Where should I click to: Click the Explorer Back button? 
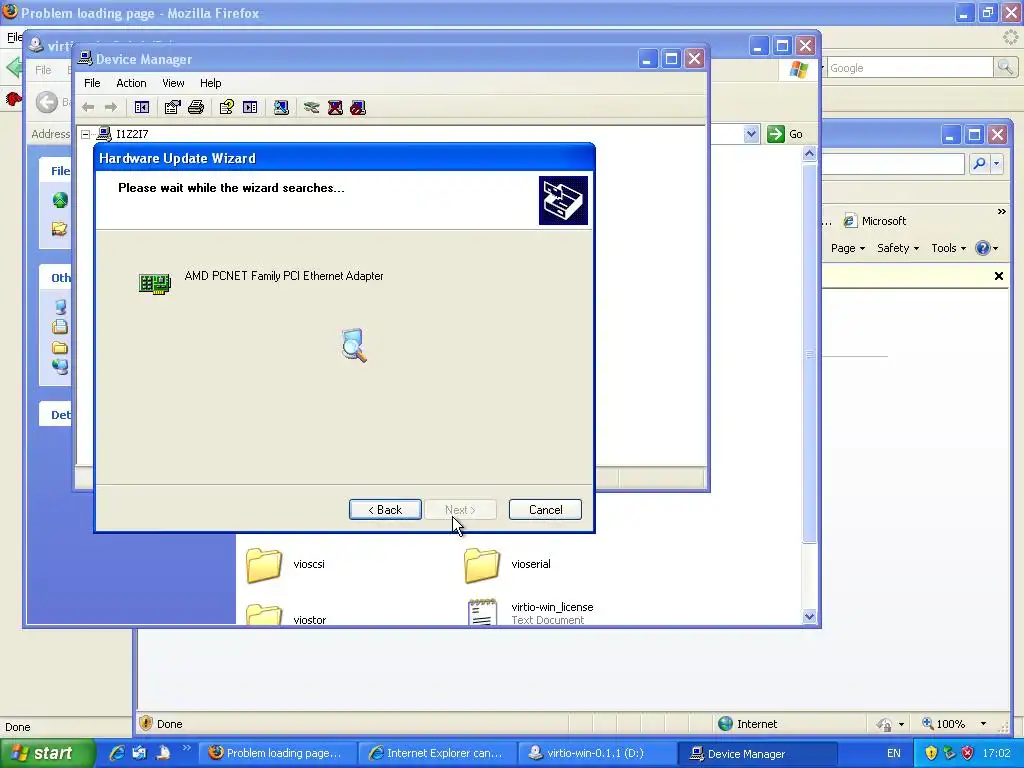46,102
